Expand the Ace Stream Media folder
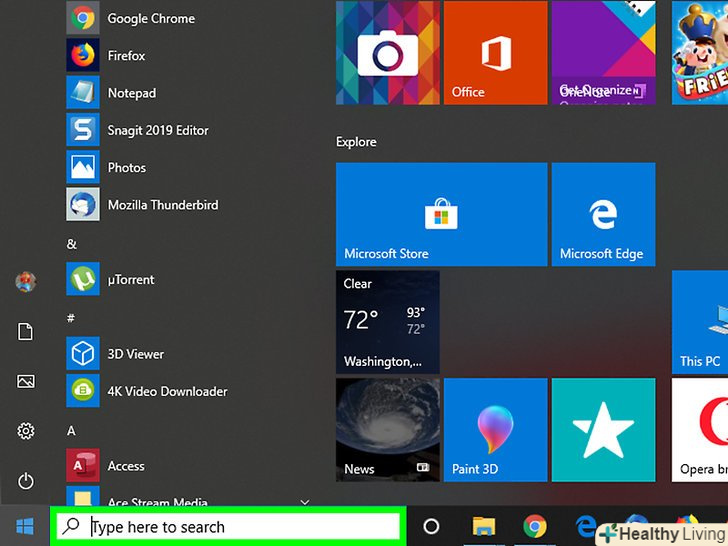 pyautogui.click(x=305, y=502)
